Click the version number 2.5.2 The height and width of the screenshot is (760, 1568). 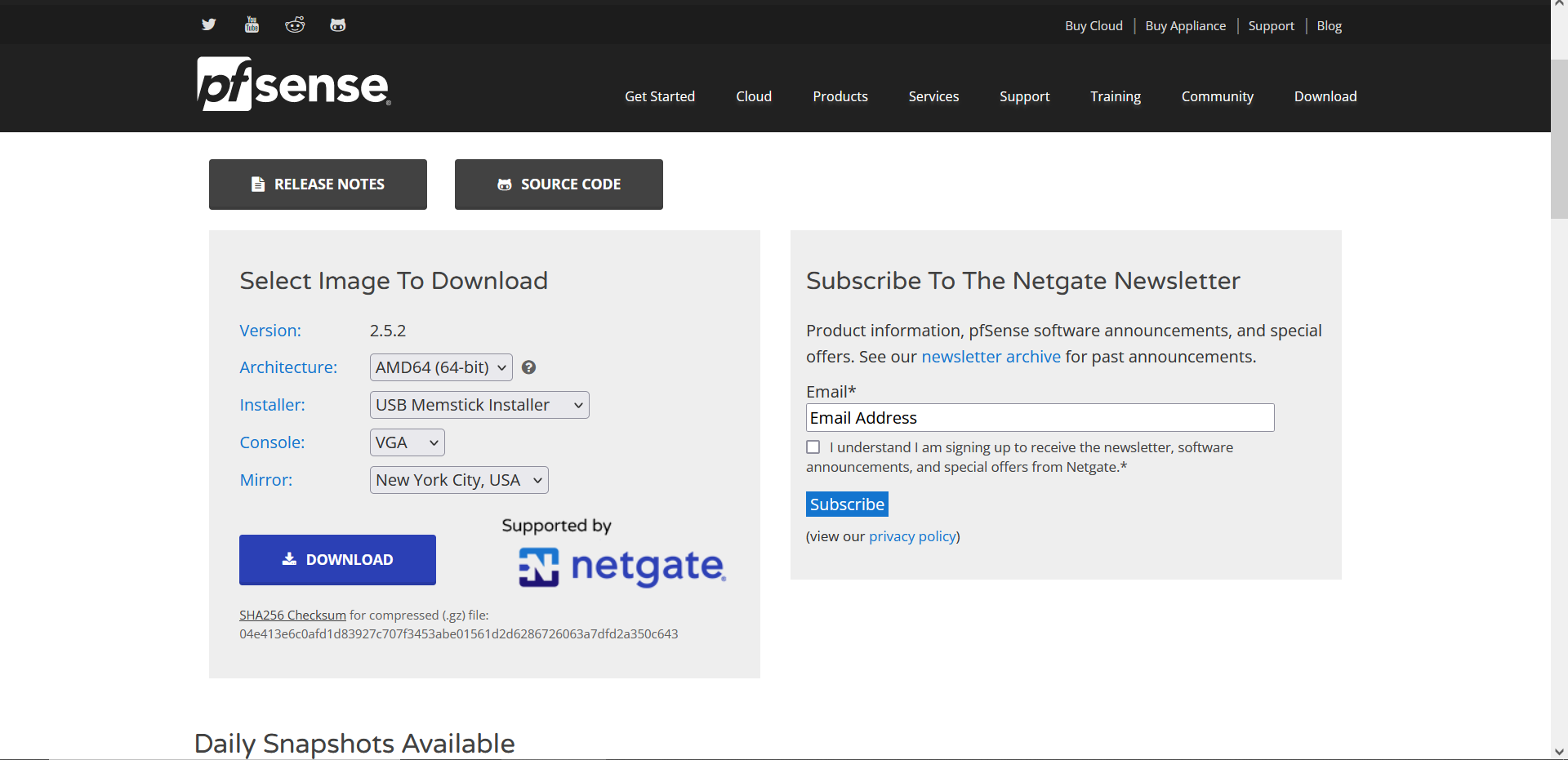[x=388, y=331]
